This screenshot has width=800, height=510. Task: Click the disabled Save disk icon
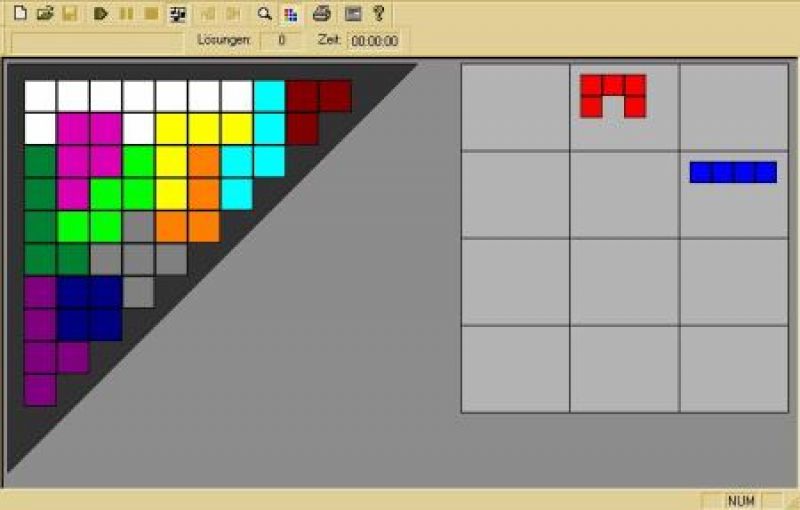point(69,14)
